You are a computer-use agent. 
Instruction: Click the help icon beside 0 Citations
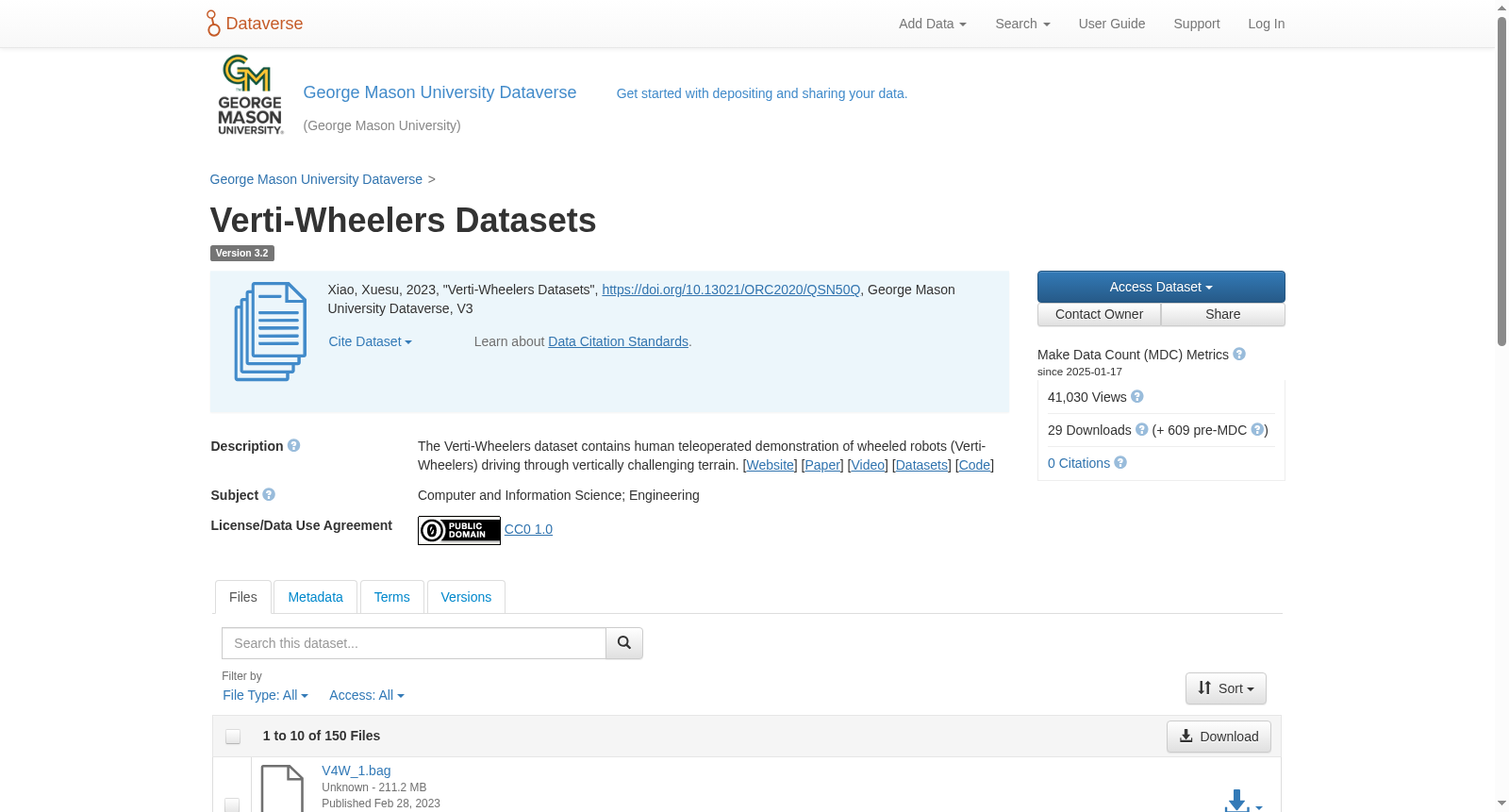click(x=1120, y=462)
